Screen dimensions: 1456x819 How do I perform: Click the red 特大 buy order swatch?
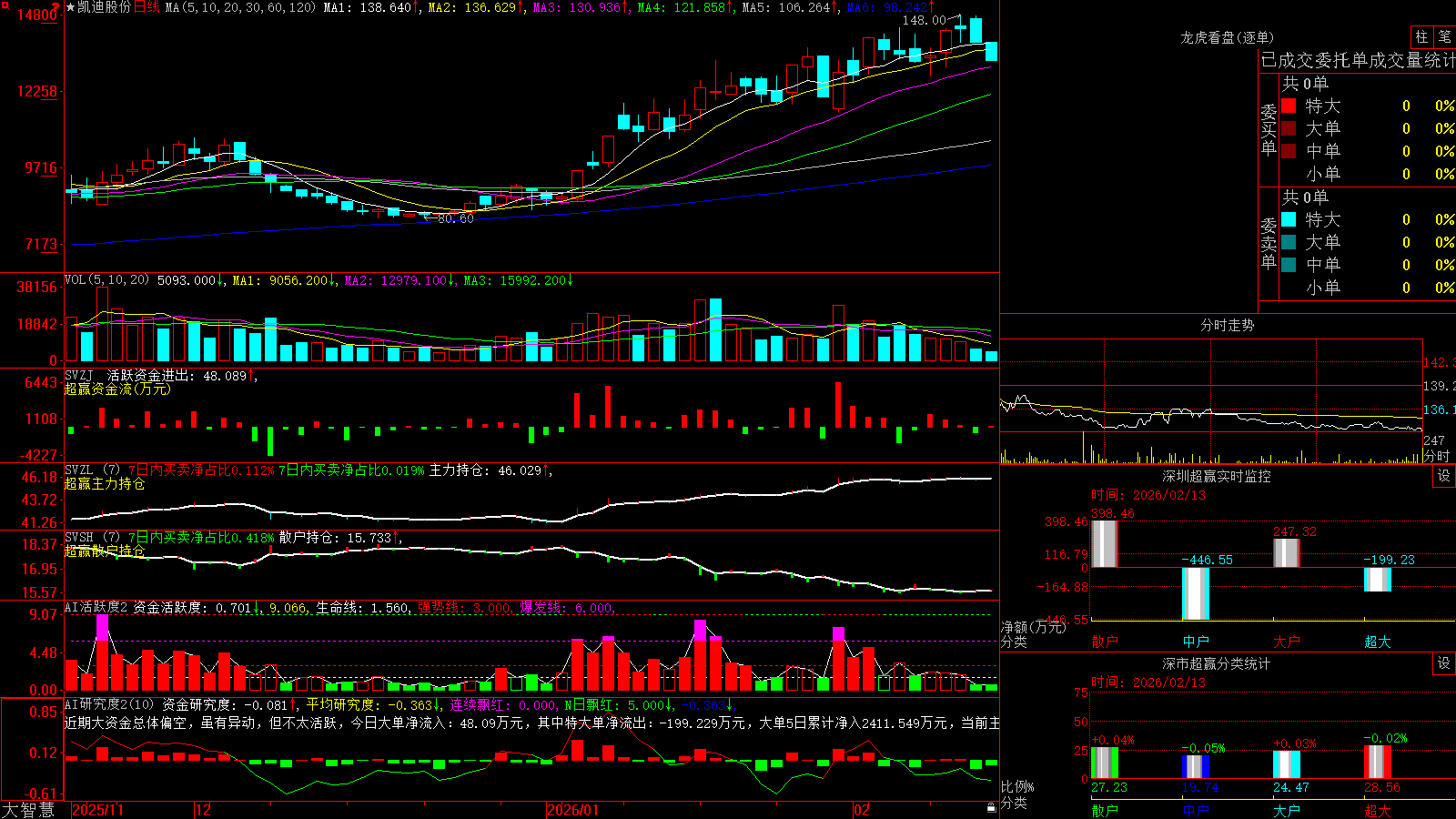point(1289,106)
